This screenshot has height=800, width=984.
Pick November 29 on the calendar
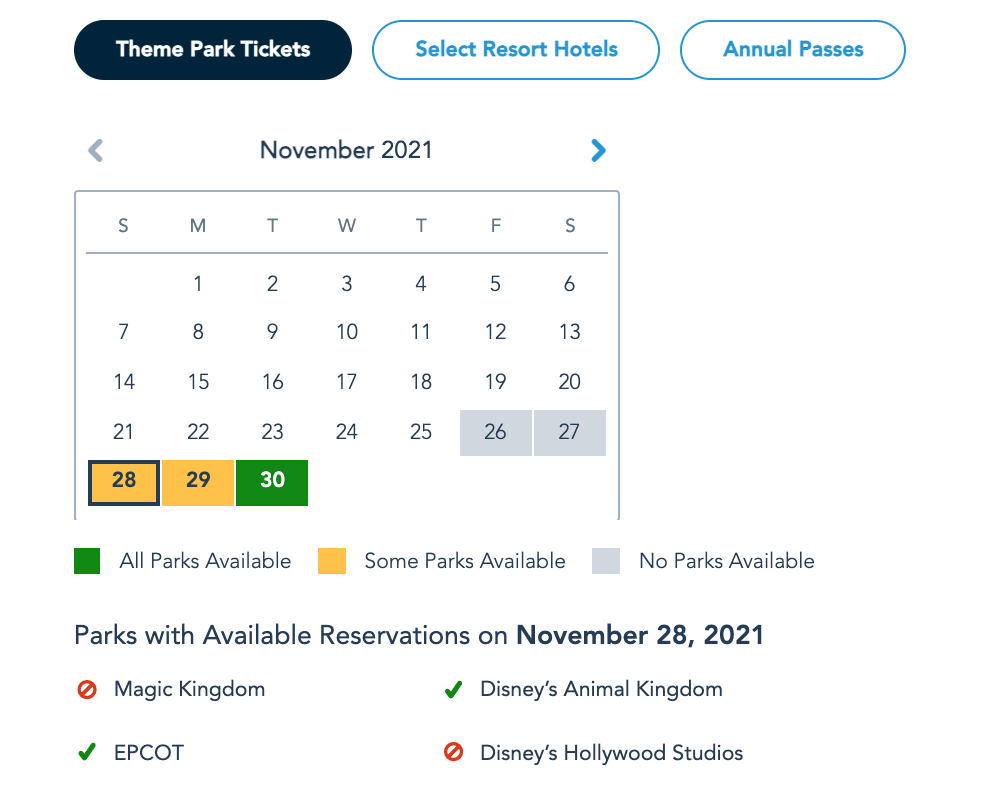(198, 482)
